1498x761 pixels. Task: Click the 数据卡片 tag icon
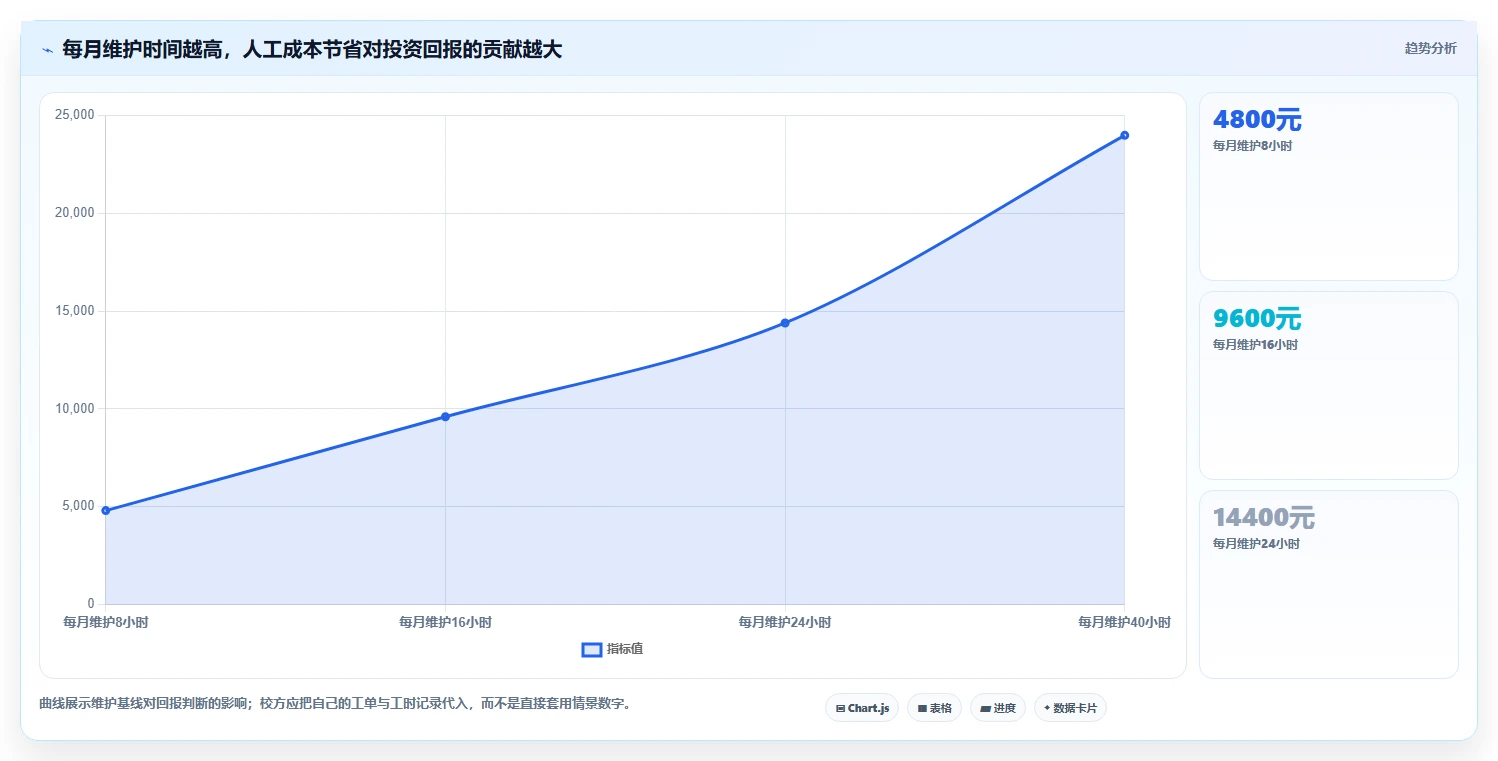[1047, 708]
